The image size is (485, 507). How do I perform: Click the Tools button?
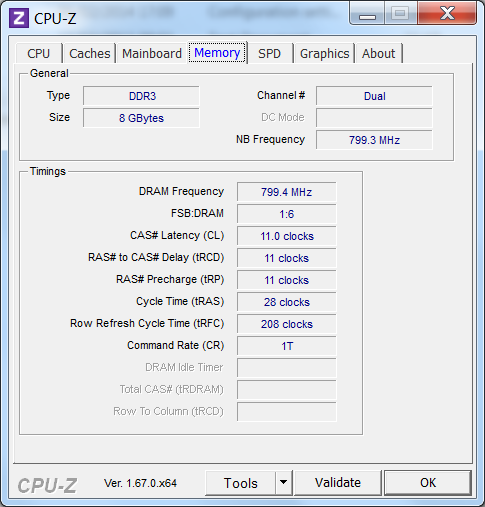coord(240,483)
